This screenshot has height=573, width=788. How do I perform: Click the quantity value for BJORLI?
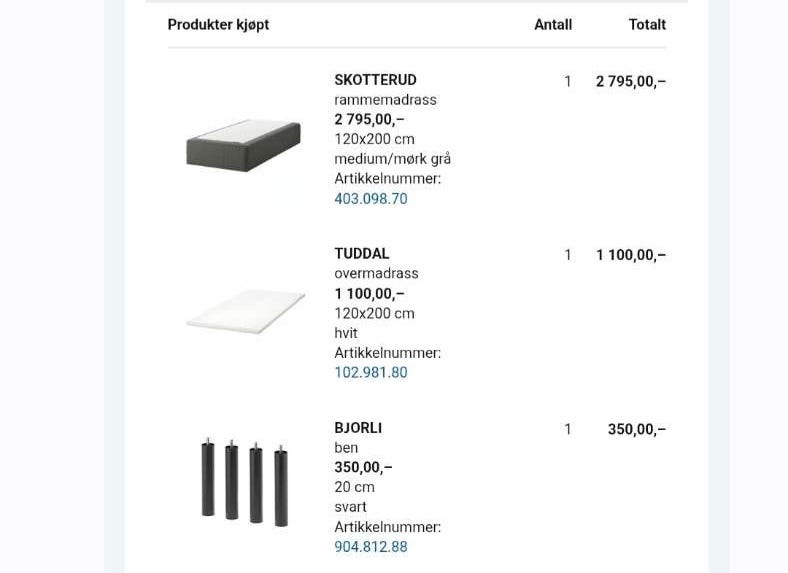pos(568,429)
